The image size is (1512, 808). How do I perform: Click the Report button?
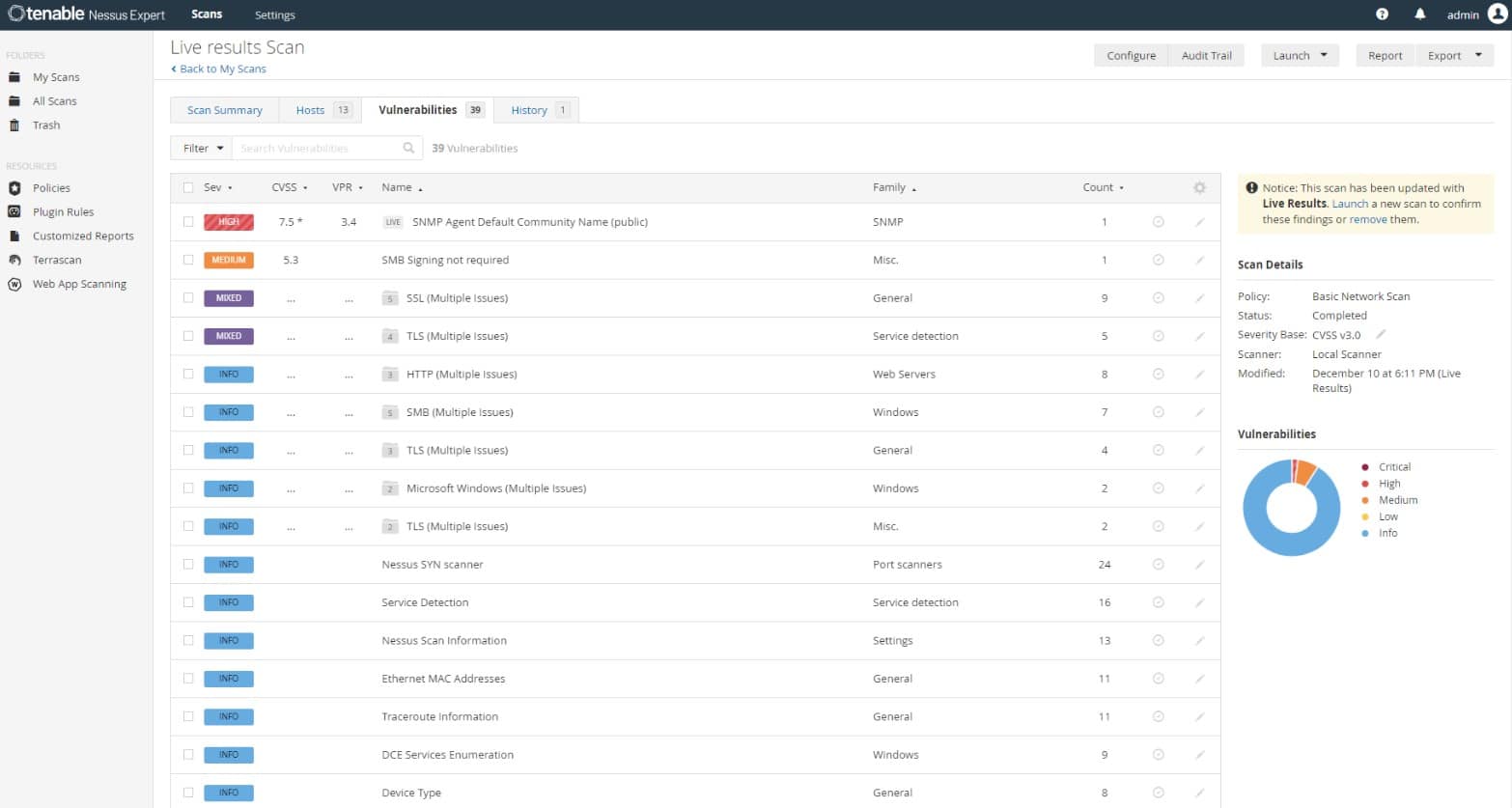point(1385,56)
